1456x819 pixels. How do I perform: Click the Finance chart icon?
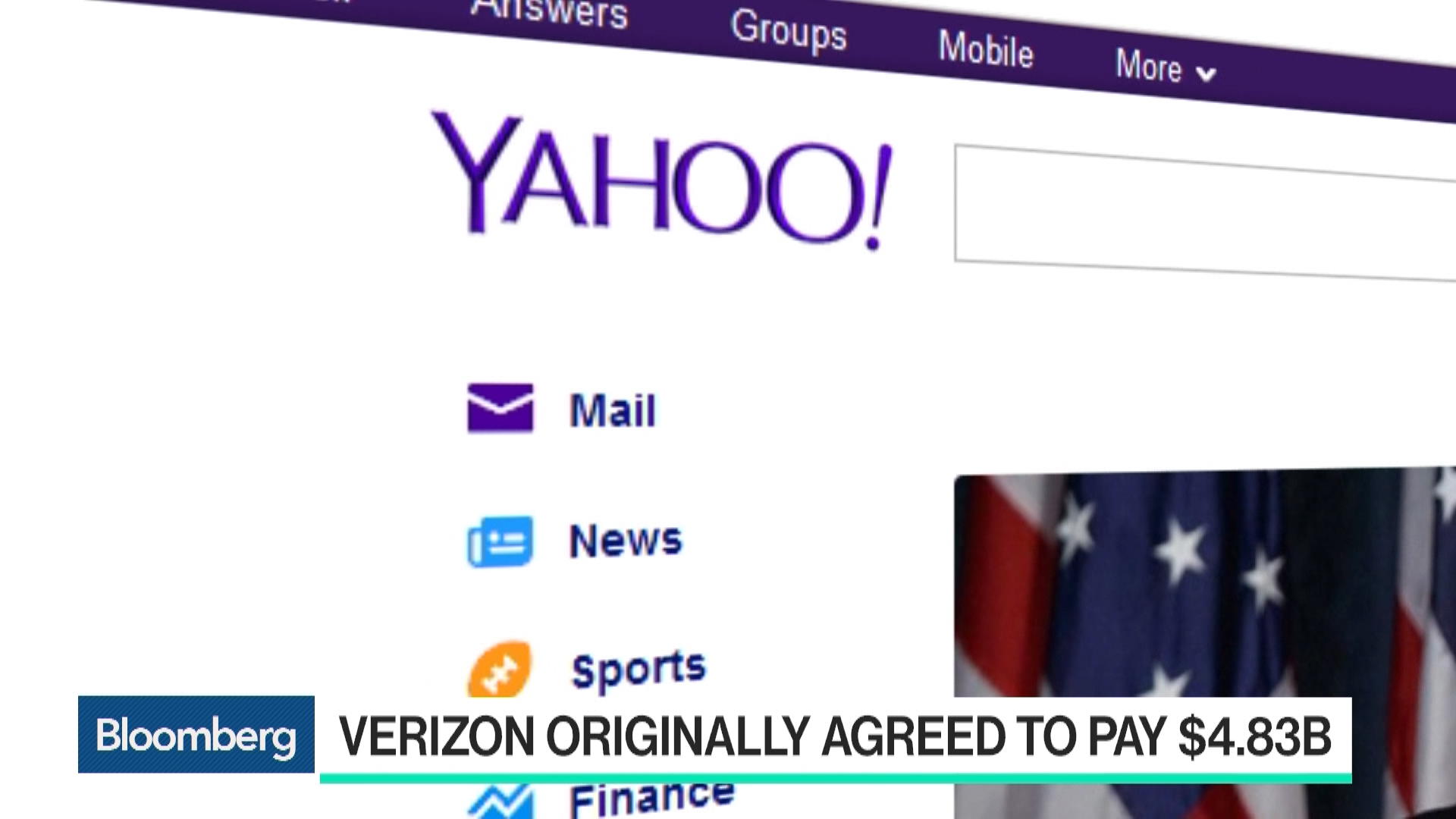tap(500, 802)
